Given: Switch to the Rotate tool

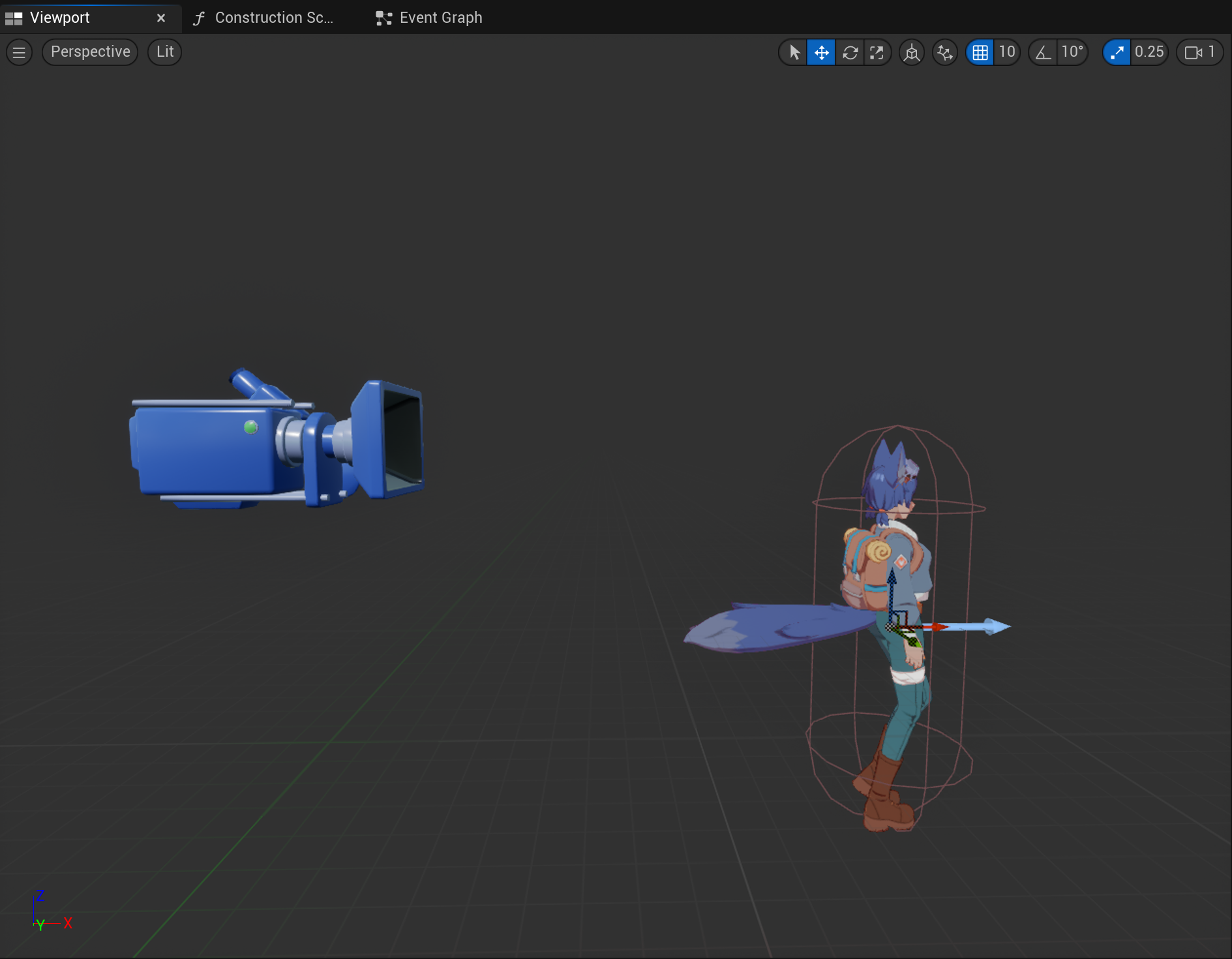Looking at the screenshot, I should (849, 52).
